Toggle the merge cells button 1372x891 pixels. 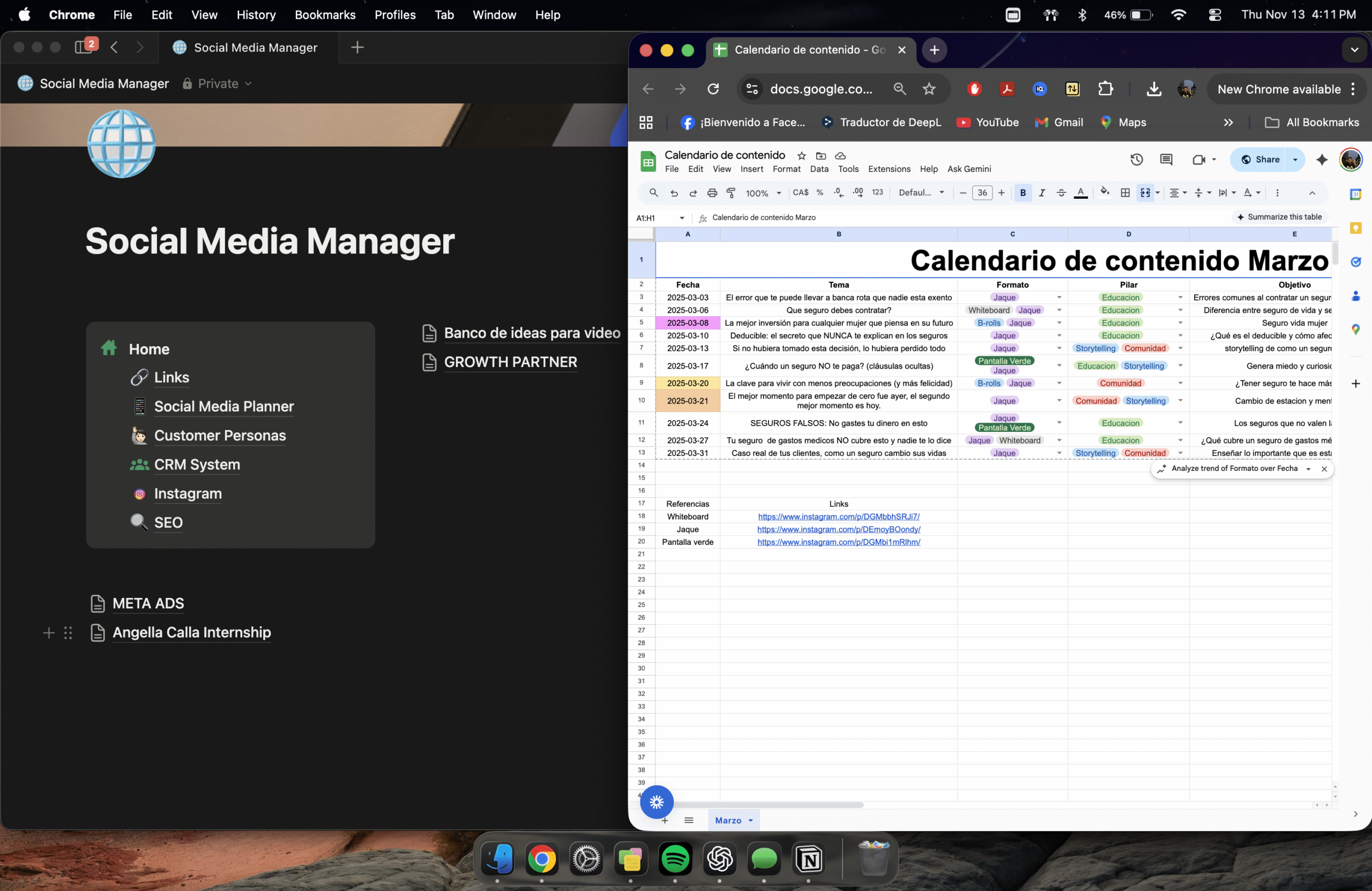[1145, 193]
